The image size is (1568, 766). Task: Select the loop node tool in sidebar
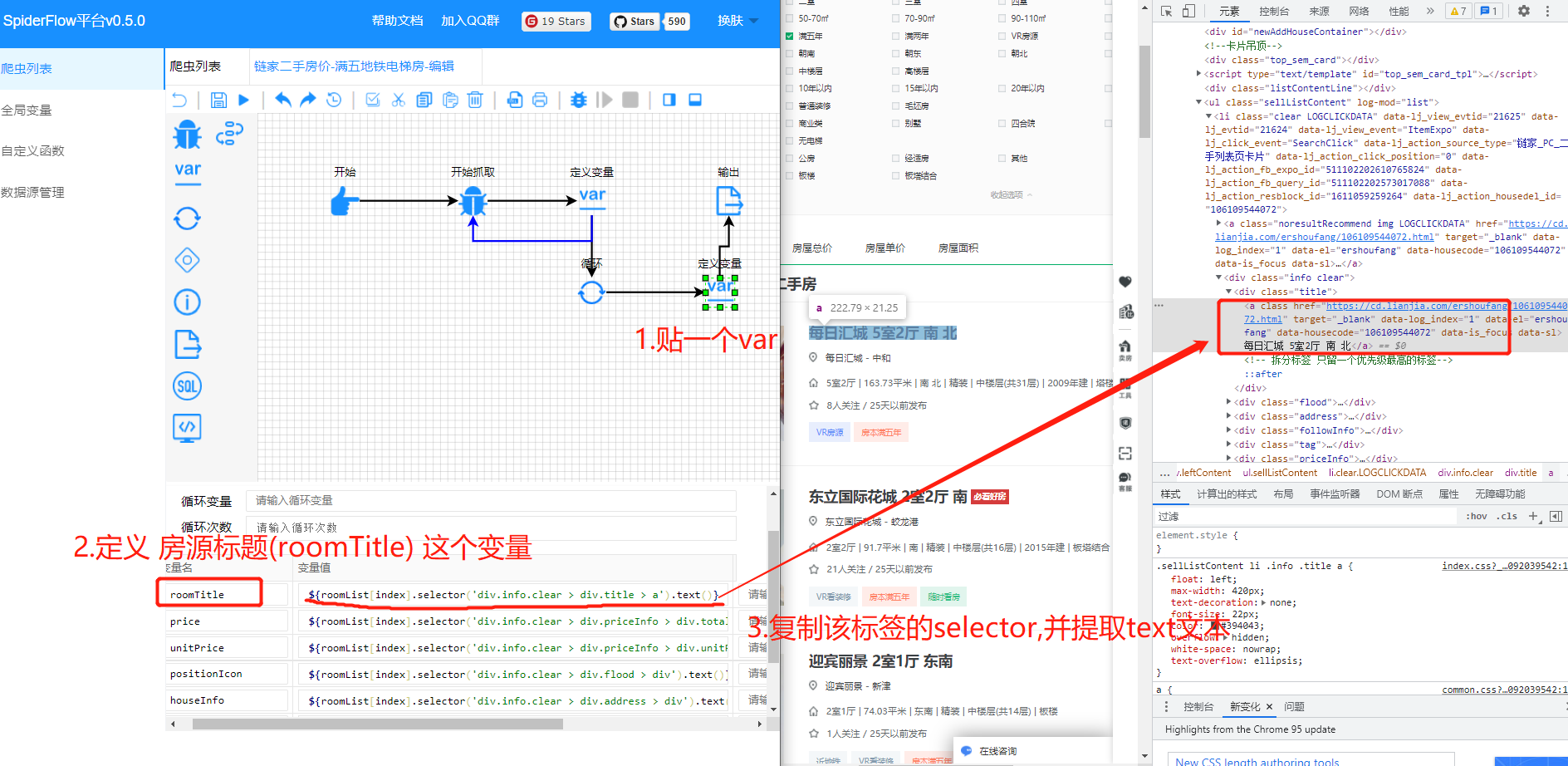(187, 218)
